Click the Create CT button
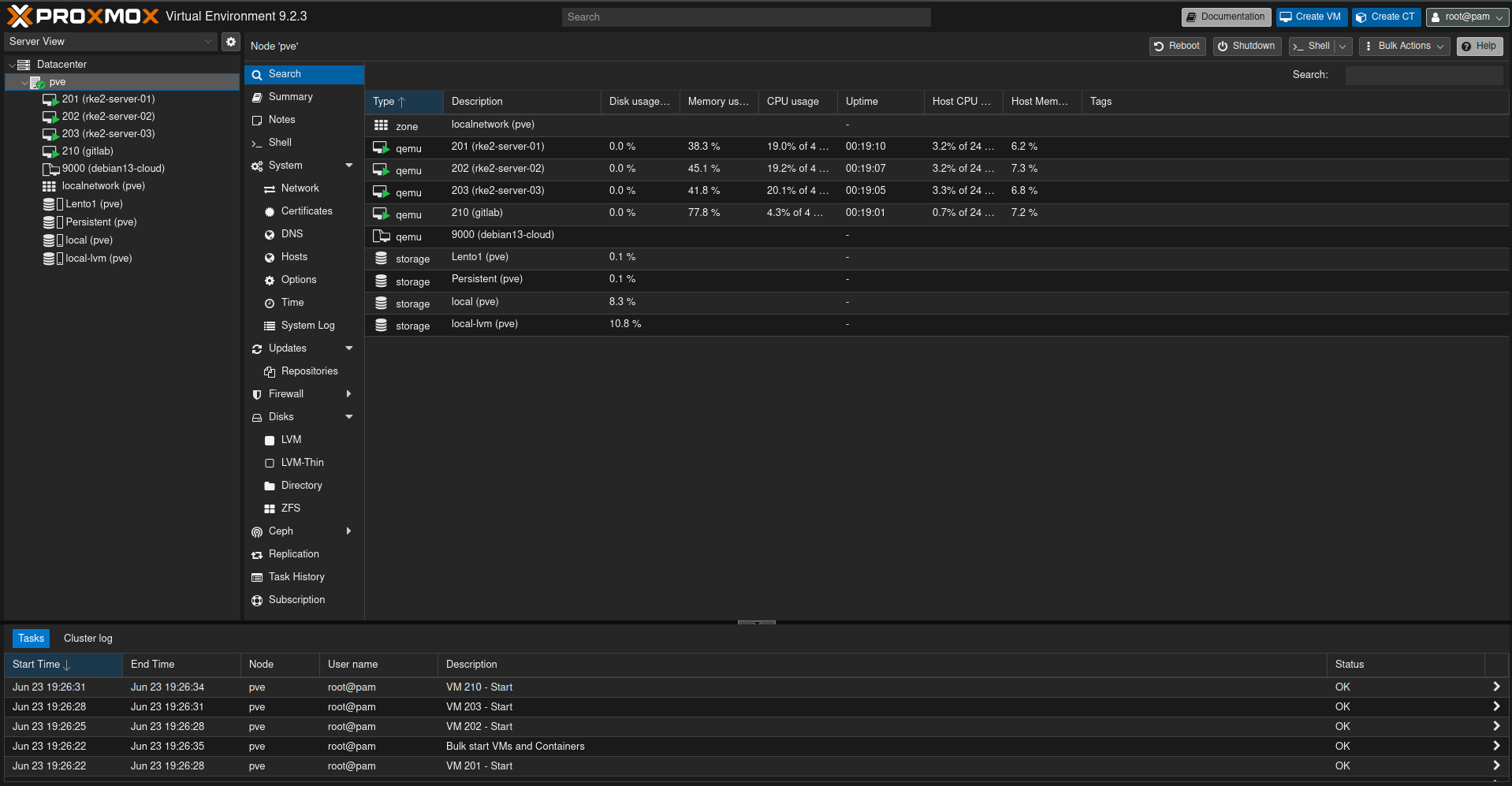 click(1386, 17)
